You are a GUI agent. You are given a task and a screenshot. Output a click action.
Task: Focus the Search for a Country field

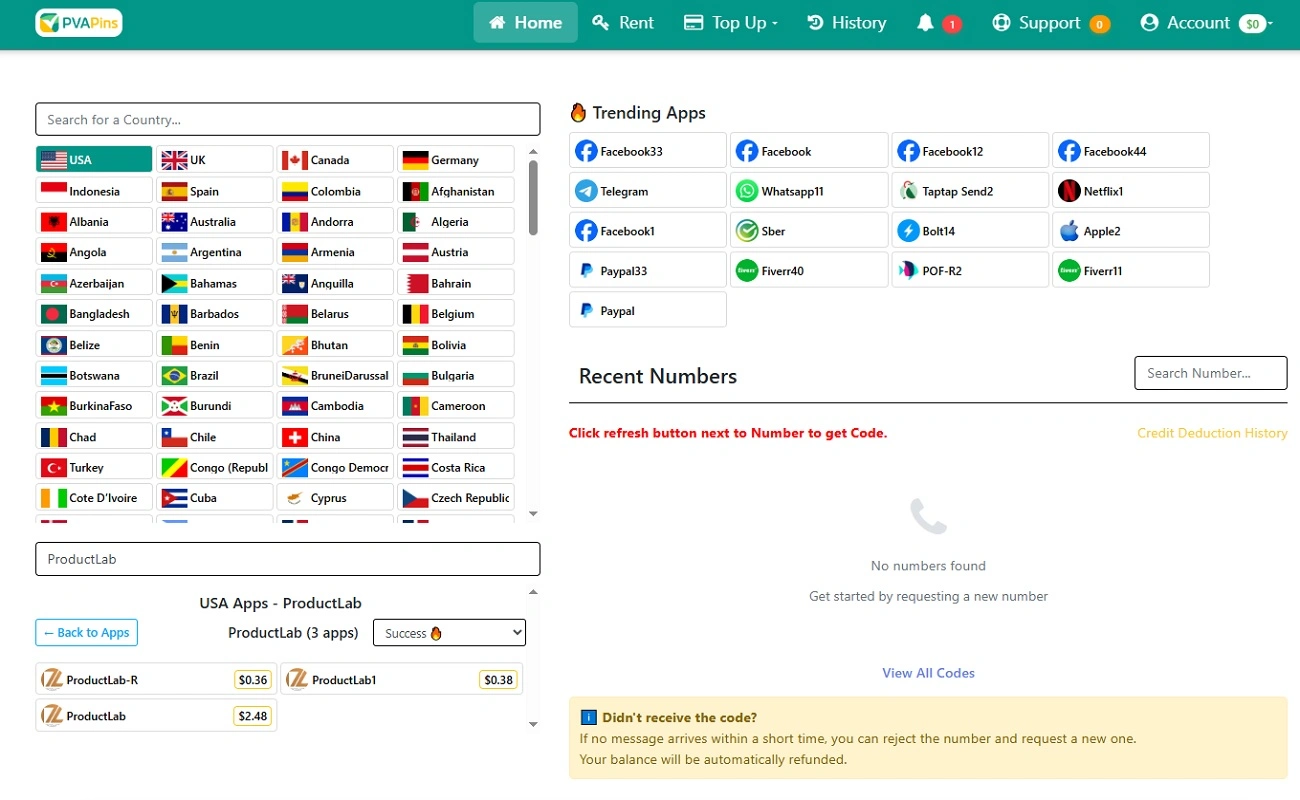click(288, 119)
